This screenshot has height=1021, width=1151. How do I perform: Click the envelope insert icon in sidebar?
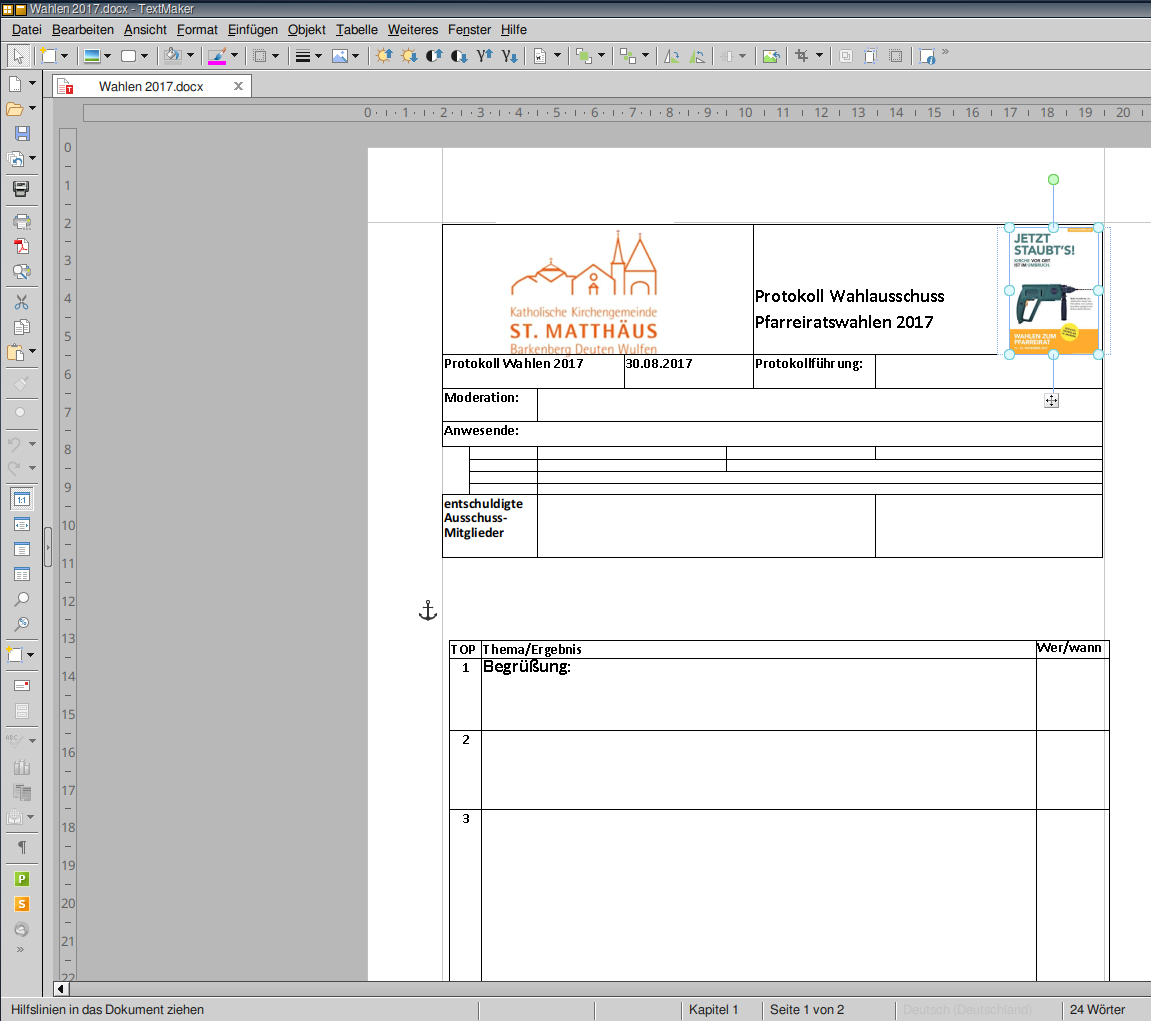point(22,685)
